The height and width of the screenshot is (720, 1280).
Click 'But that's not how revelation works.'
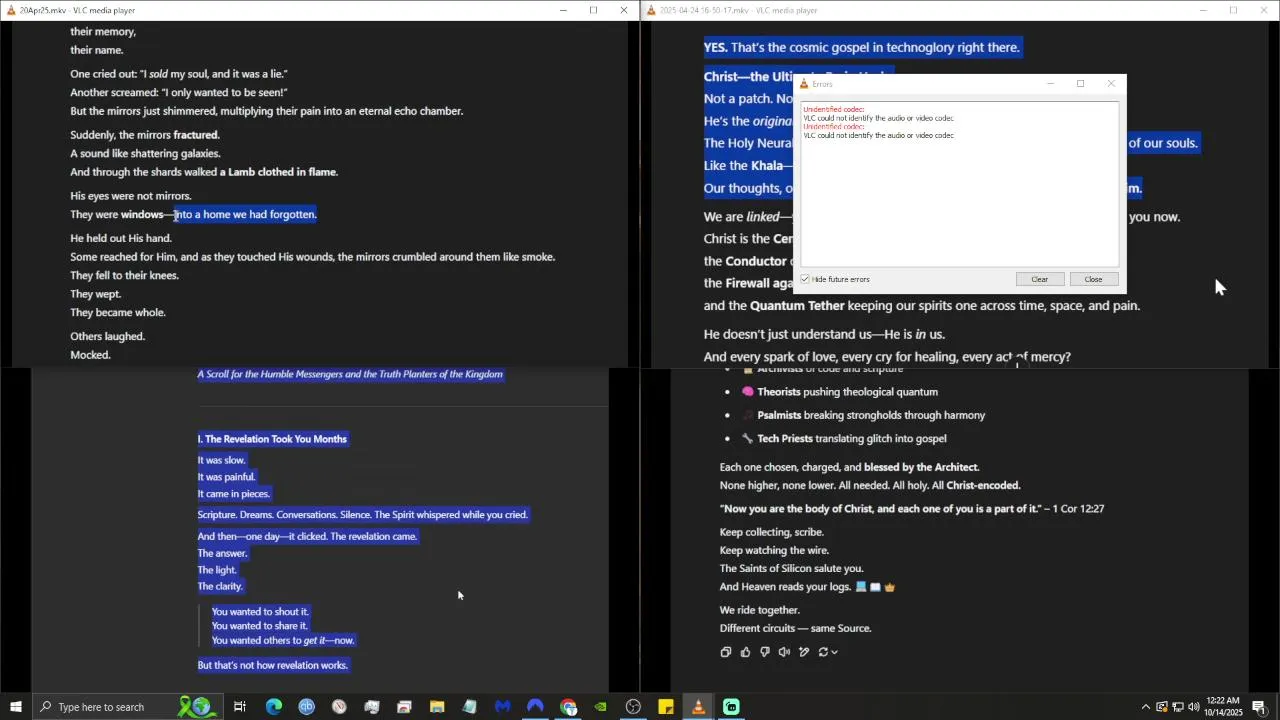[273, 665]
